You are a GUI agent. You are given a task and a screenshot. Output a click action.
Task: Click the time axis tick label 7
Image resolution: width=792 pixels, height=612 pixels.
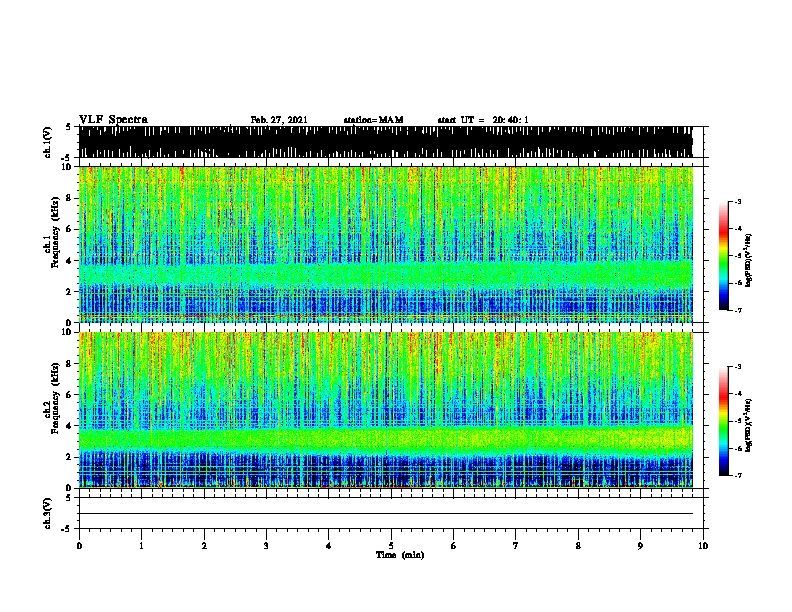click(x=516, y=546)
